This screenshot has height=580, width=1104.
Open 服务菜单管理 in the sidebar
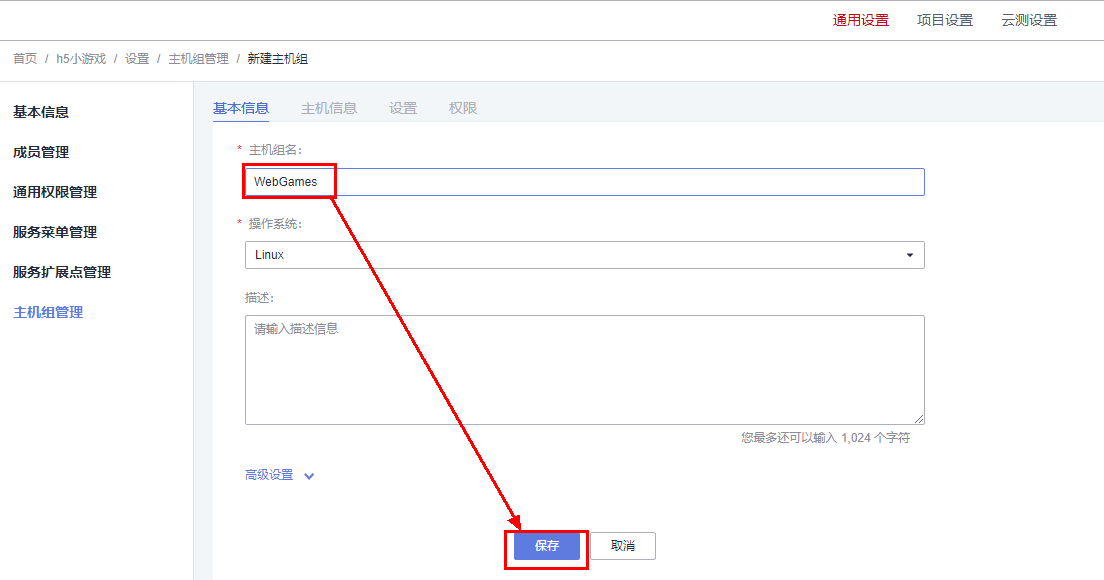tap(55, 232)
